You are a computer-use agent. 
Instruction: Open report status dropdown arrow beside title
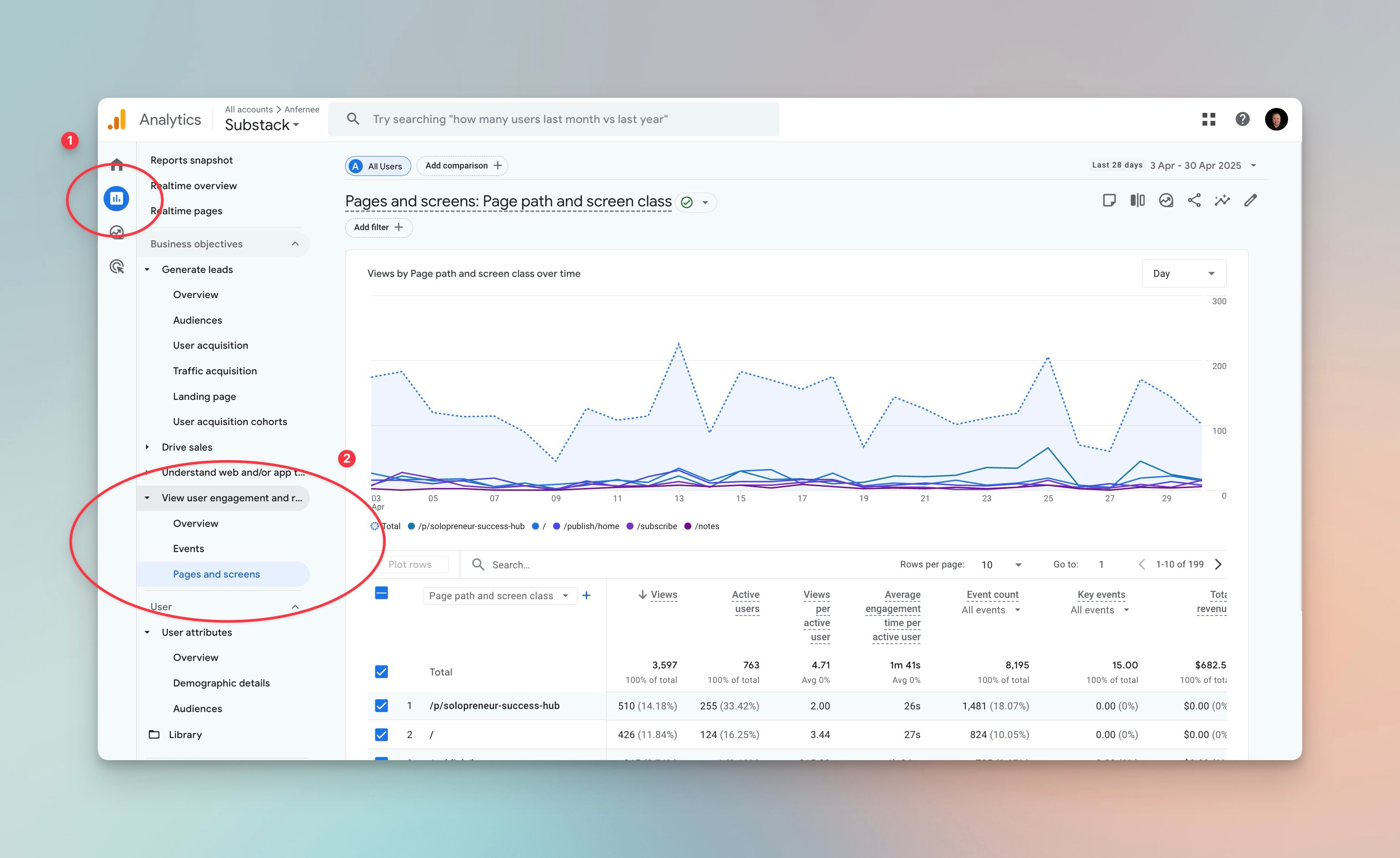(705, 202)
